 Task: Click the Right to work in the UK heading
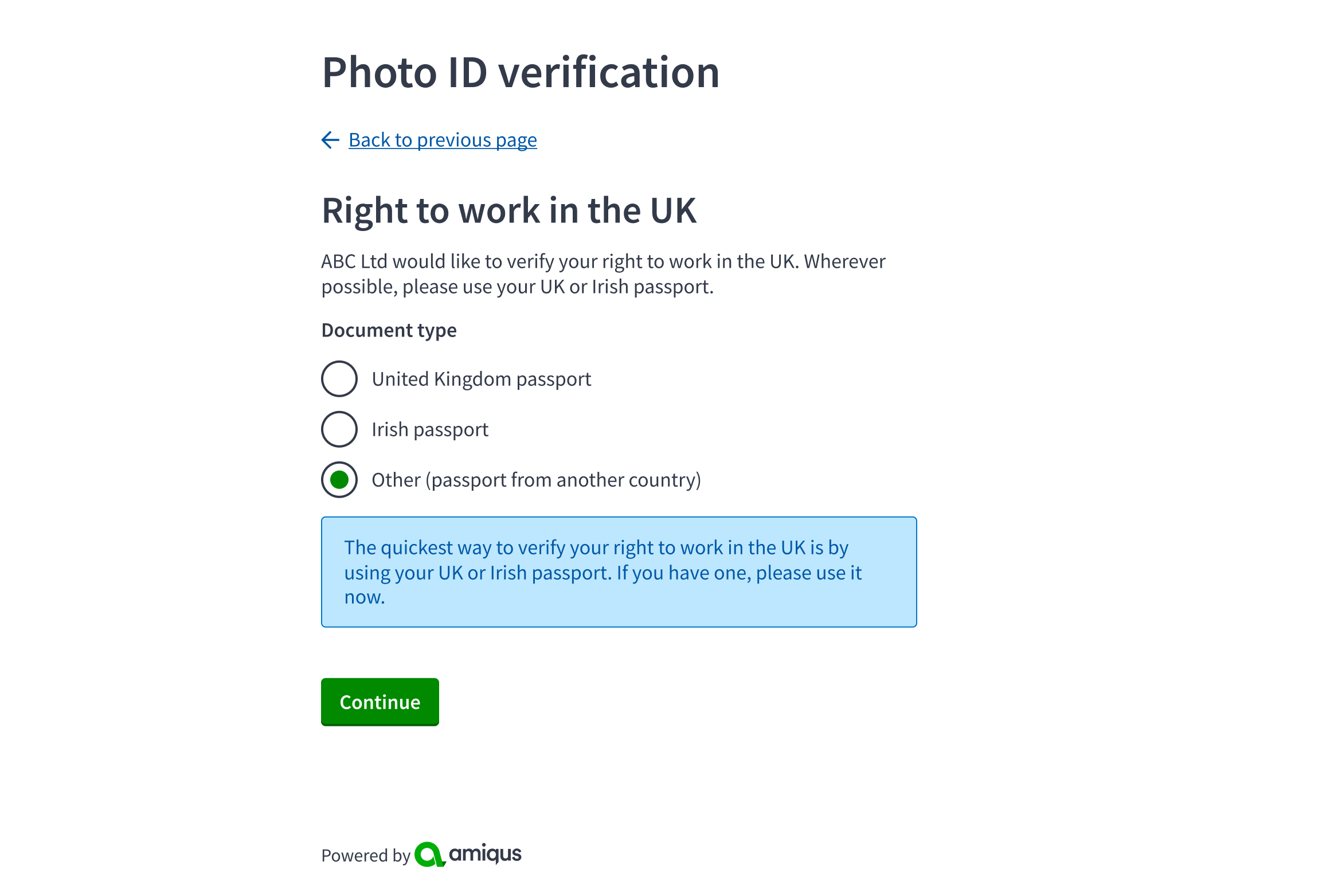pos(509,210)
